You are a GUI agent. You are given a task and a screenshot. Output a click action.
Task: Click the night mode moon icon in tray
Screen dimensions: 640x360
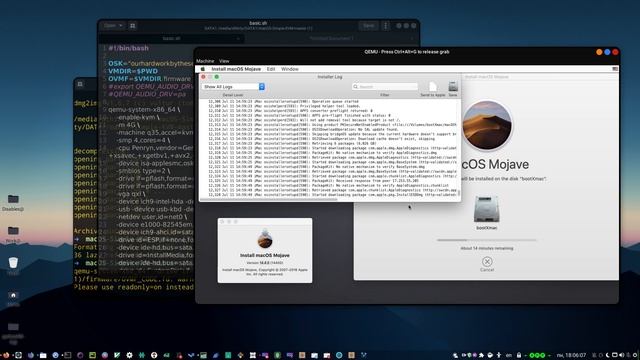coord(608,356)
